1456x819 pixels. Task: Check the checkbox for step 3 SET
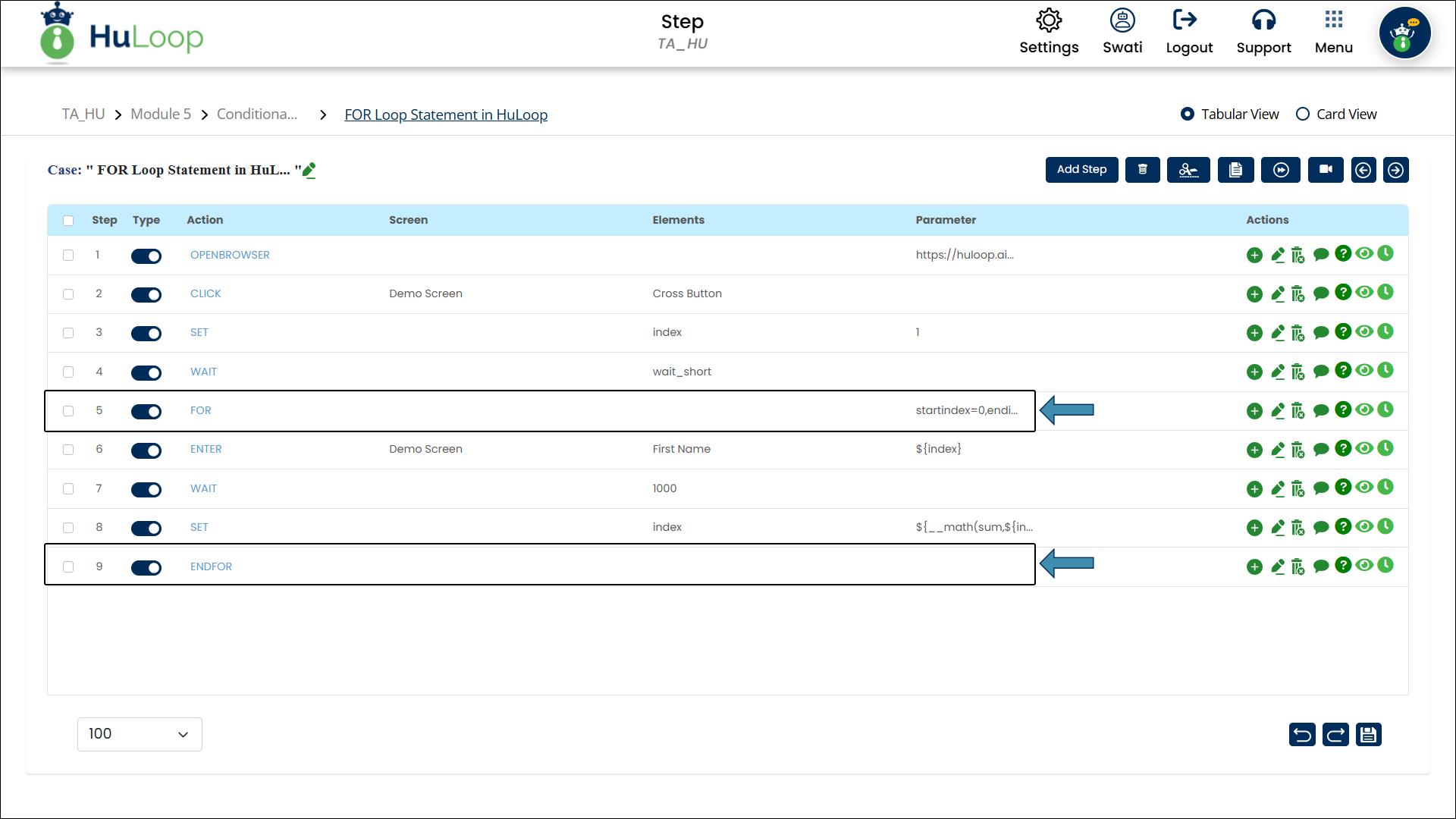pyautogui.click(x=68, y=333)
